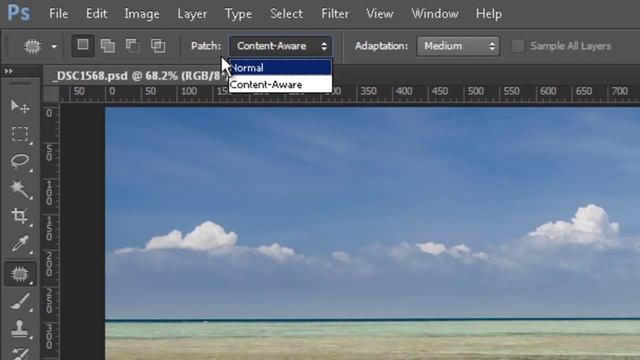Select the Eyedropper tool

20,244
